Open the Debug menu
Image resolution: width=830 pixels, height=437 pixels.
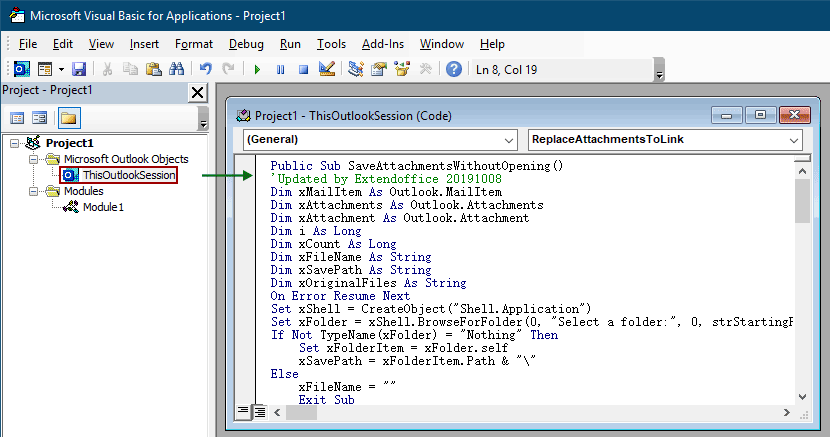pos(246,44)
